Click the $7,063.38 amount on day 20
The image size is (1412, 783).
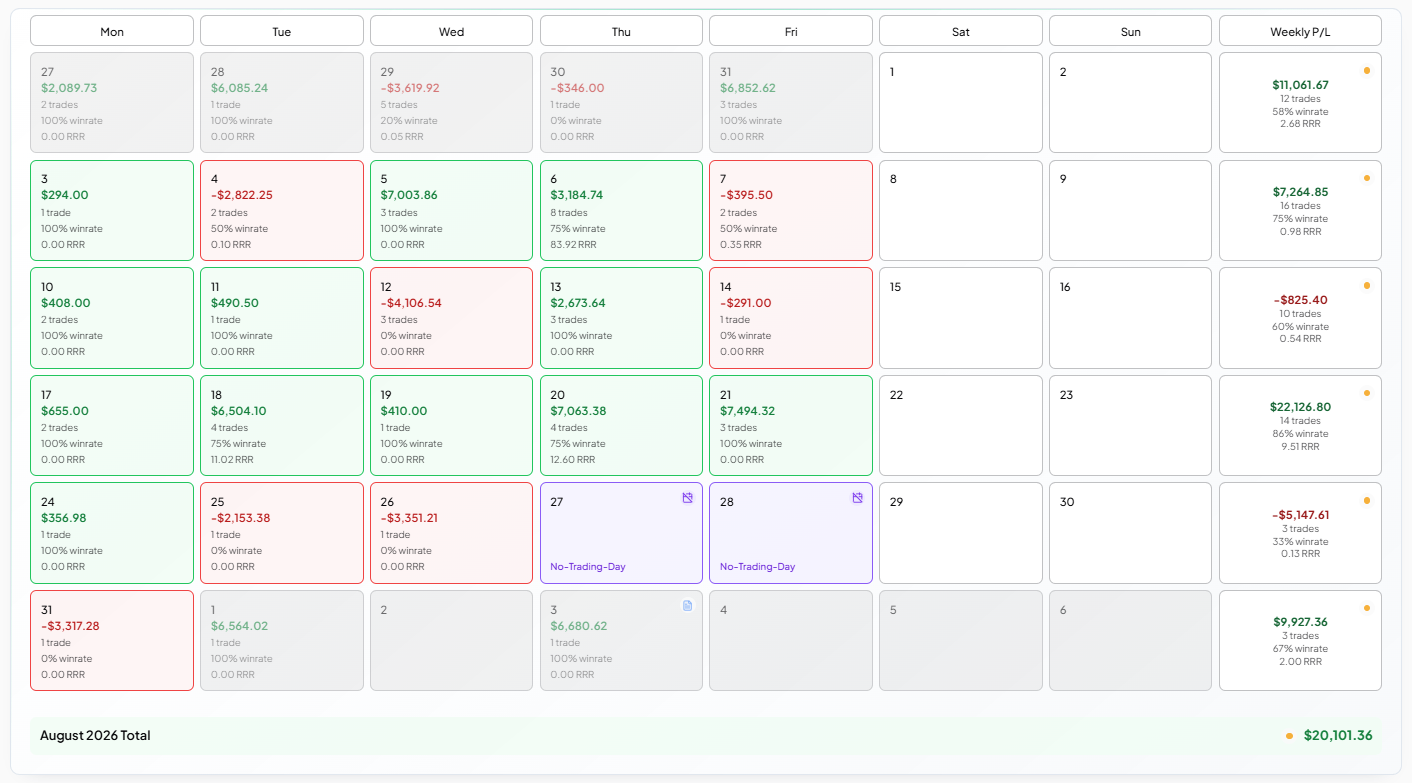pos(578,411)
